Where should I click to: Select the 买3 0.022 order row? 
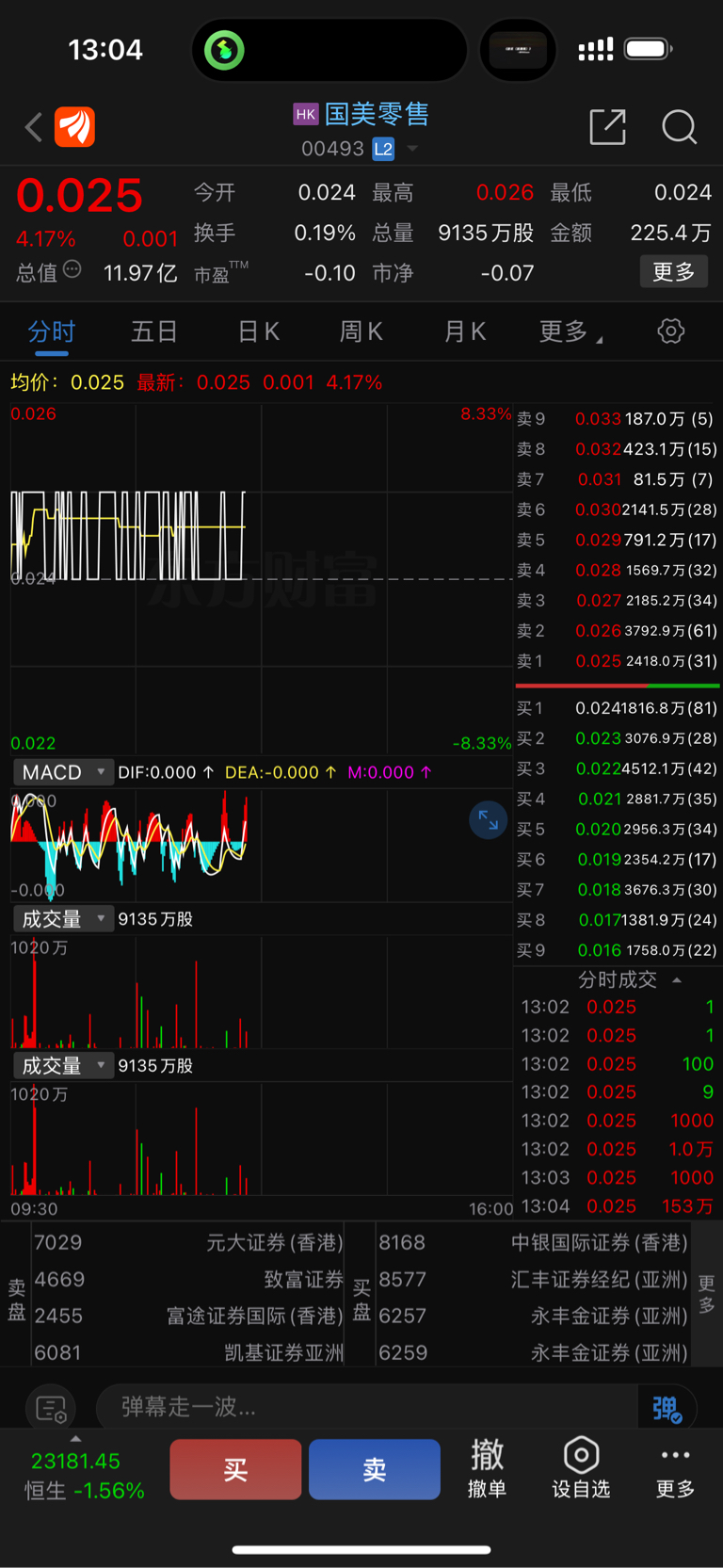(x=618, y=768)
